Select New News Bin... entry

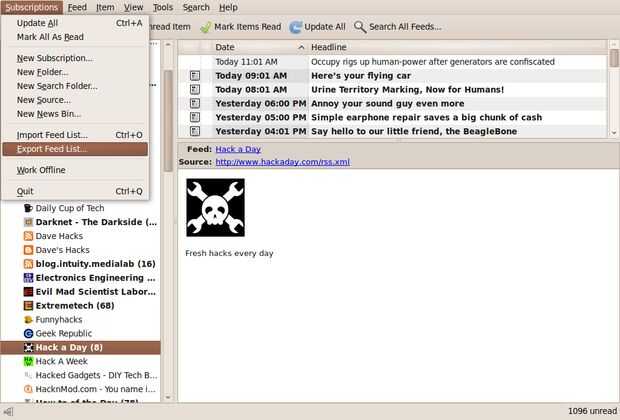tap(75, 114)
